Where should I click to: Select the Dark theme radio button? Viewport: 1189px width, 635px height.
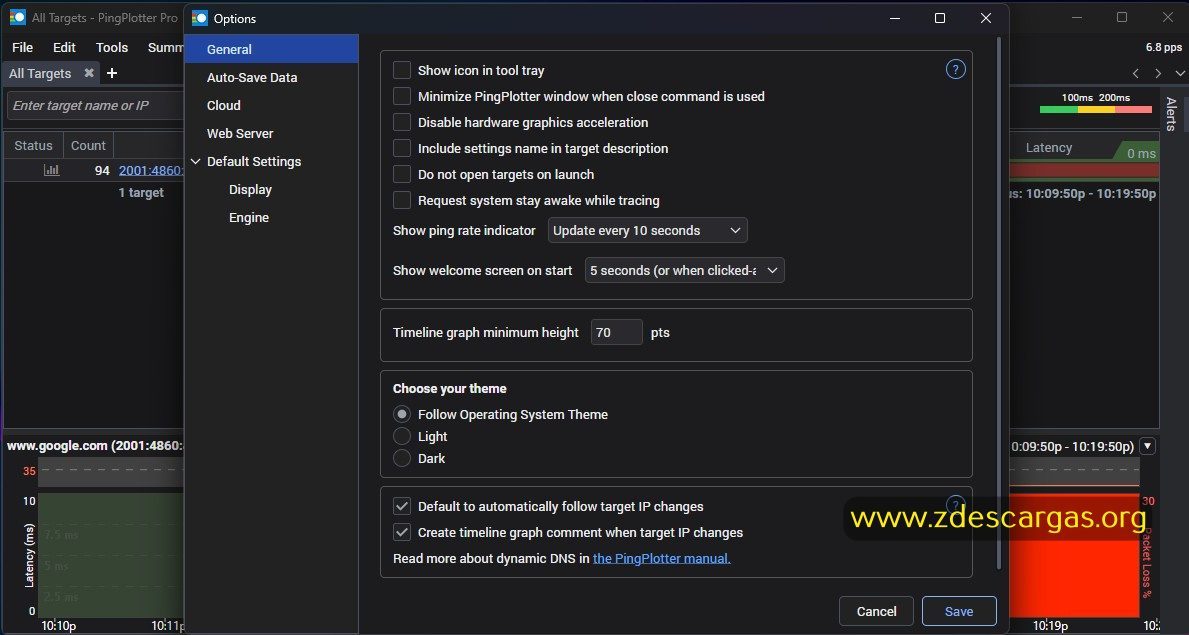tap(402, 458)
